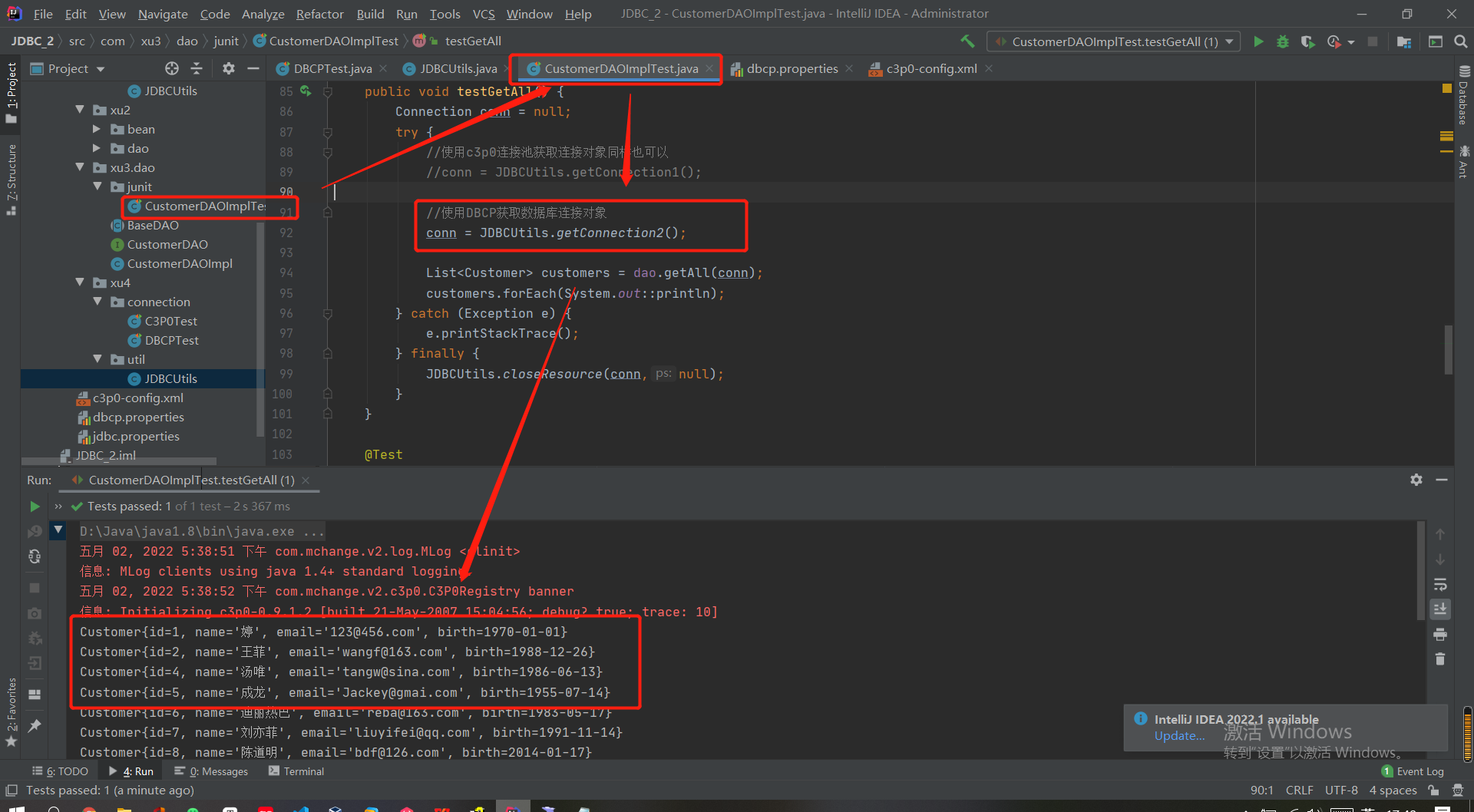
Task: Click the testGetAll breadcrumb
Action: click(471, 41)
